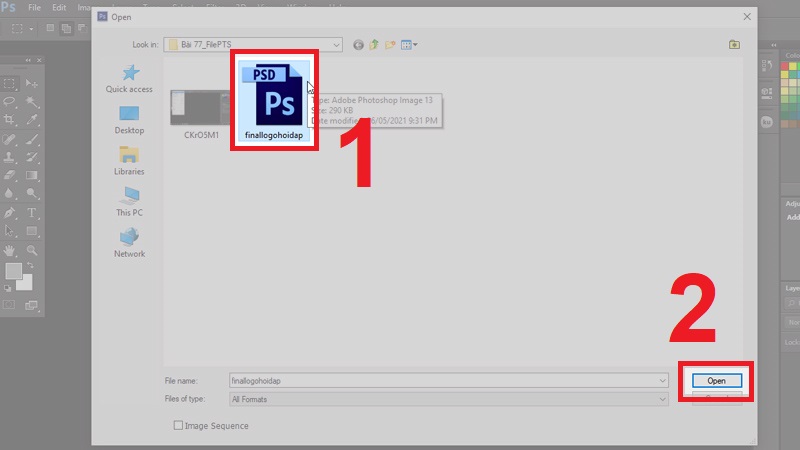Open the Properties panel icon in dock

click(x=767, y=93)
